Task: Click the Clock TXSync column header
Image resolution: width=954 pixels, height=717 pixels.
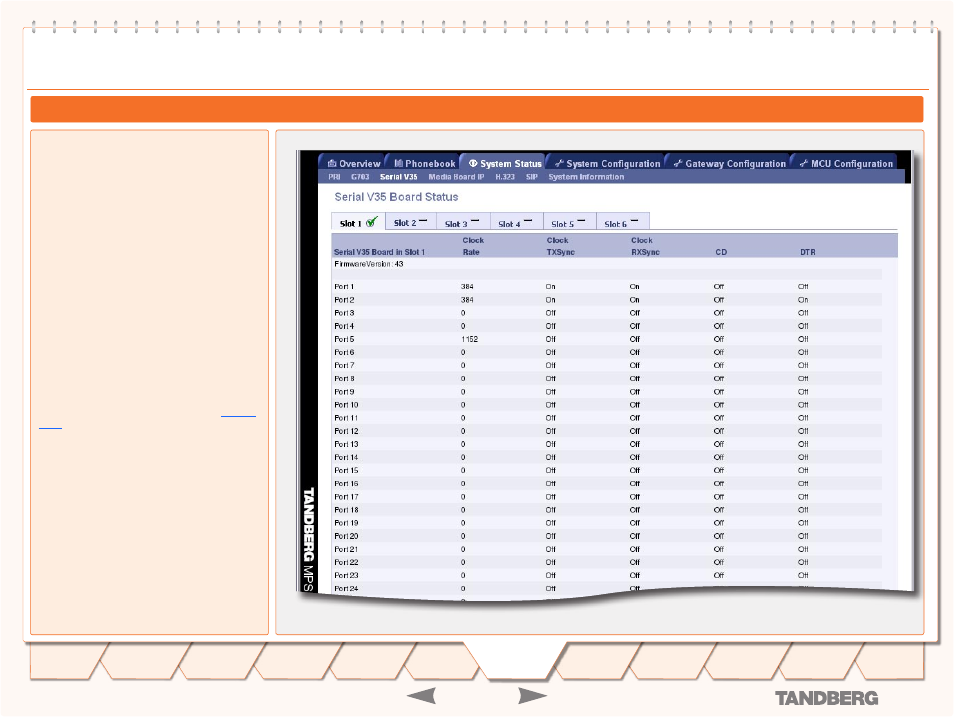Action: 560,246
